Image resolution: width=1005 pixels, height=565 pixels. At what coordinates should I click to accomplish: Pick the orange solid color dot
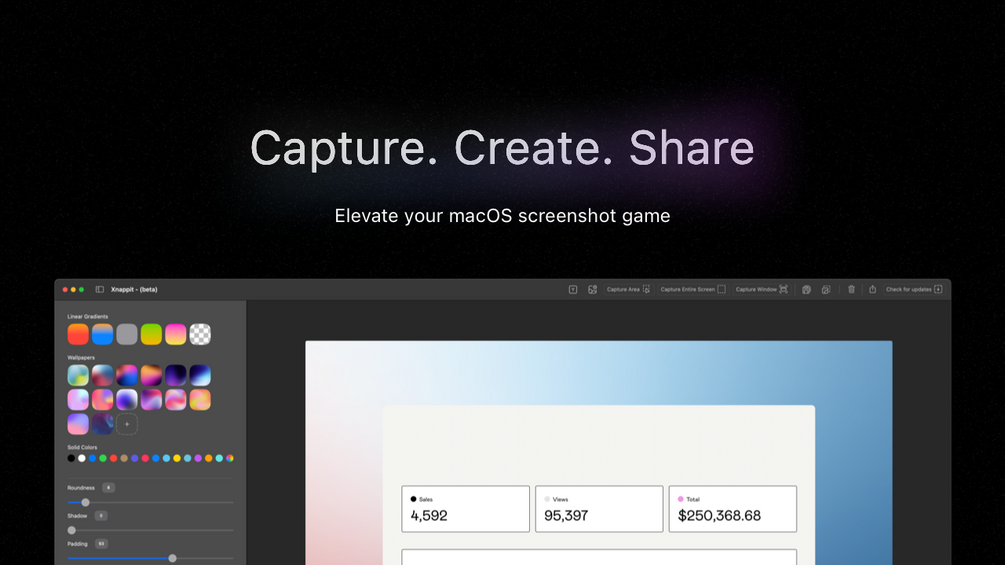click(209, 458)
